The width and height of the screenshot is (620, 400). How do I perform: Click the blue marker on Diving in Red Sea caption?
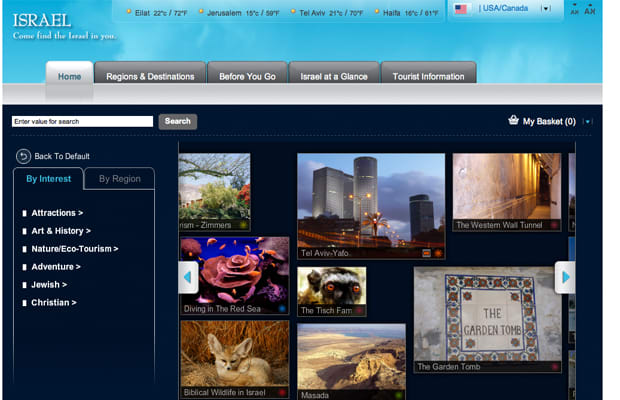pyautogui.click(x=282, y=308)
